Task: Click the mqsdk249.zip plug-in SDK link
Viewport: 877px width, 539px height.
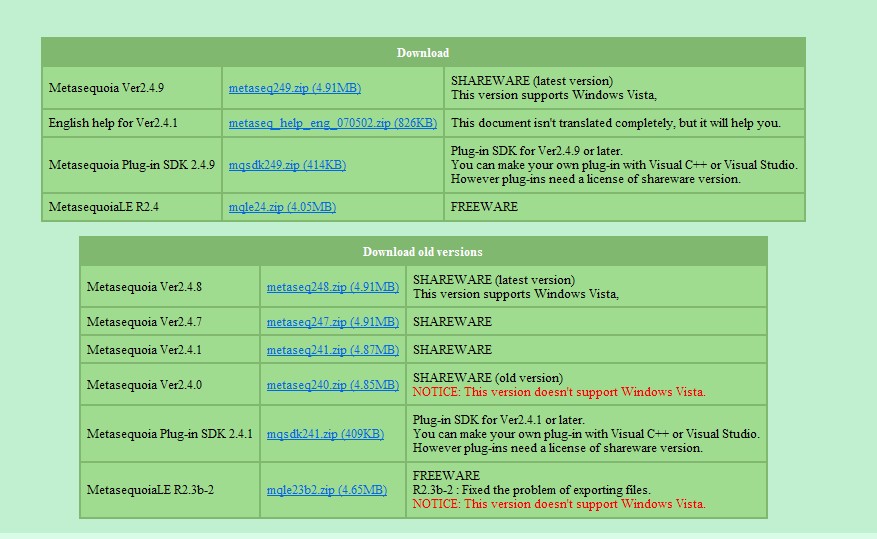Action: [x=287, y=165]
